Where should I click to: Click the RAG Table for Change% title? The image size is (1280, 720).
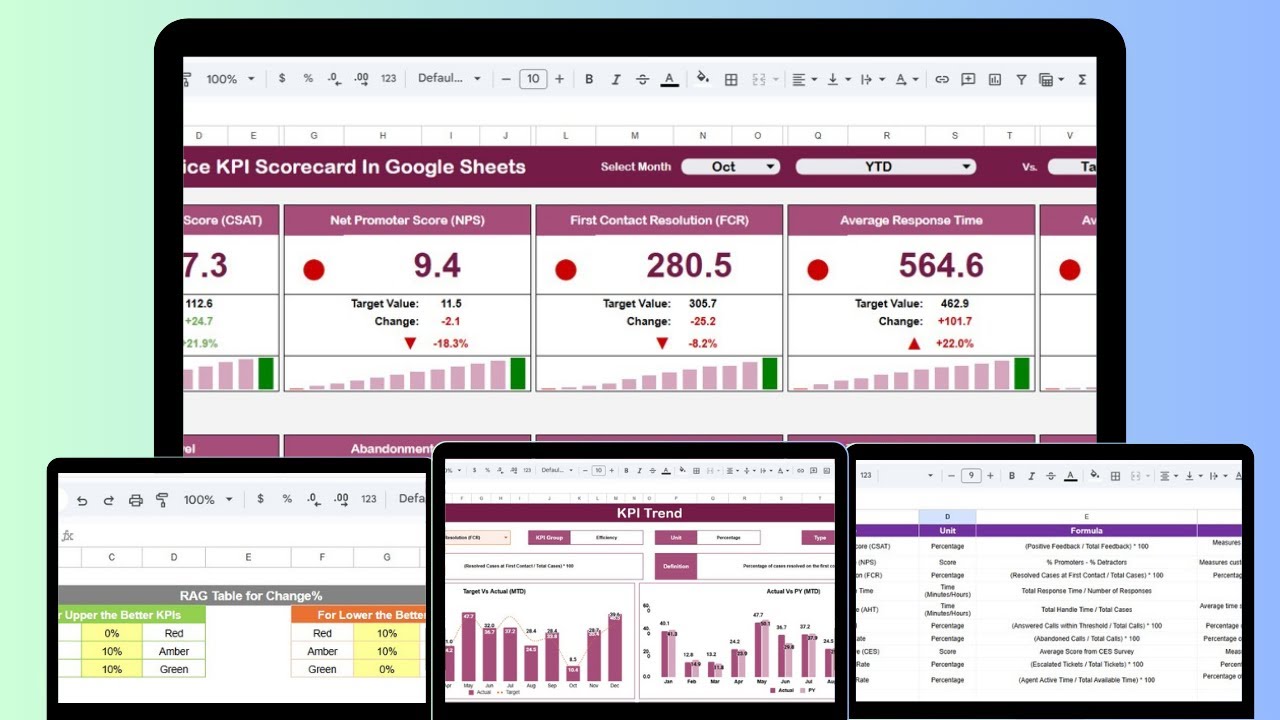(x=251, y=596)
